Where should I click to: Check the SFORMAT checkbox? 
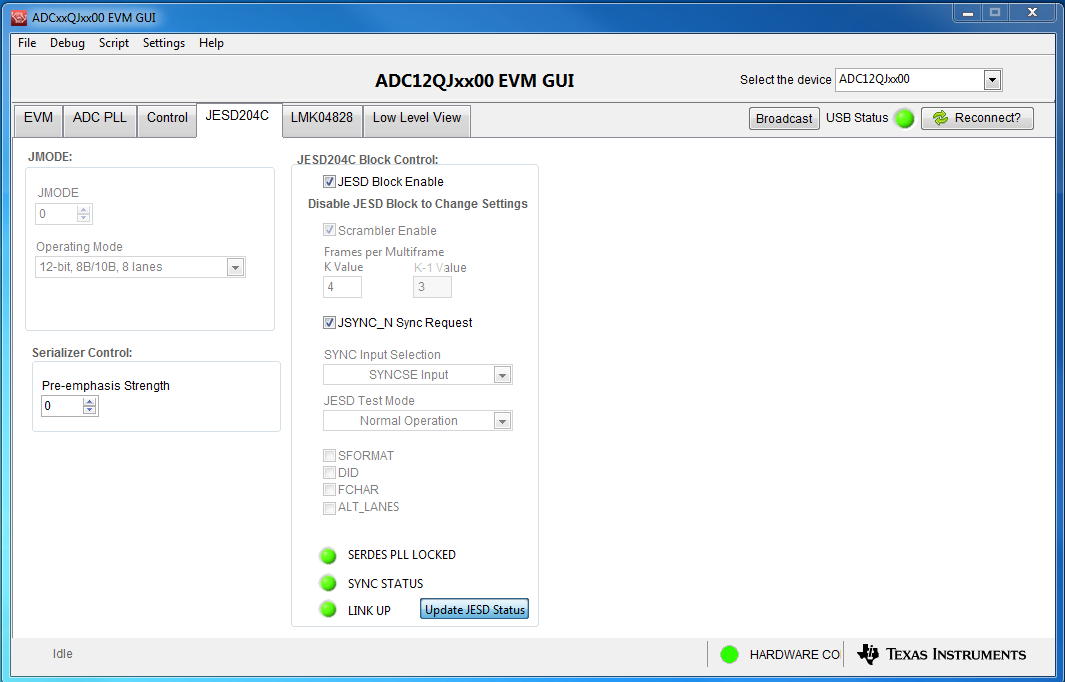[x=329, y=456]
